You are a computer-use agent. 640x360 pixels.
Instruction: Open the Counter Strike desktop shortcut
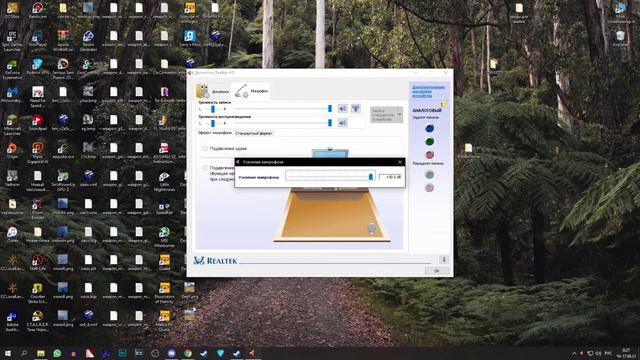pyautogui.click(x=38, y=292)
